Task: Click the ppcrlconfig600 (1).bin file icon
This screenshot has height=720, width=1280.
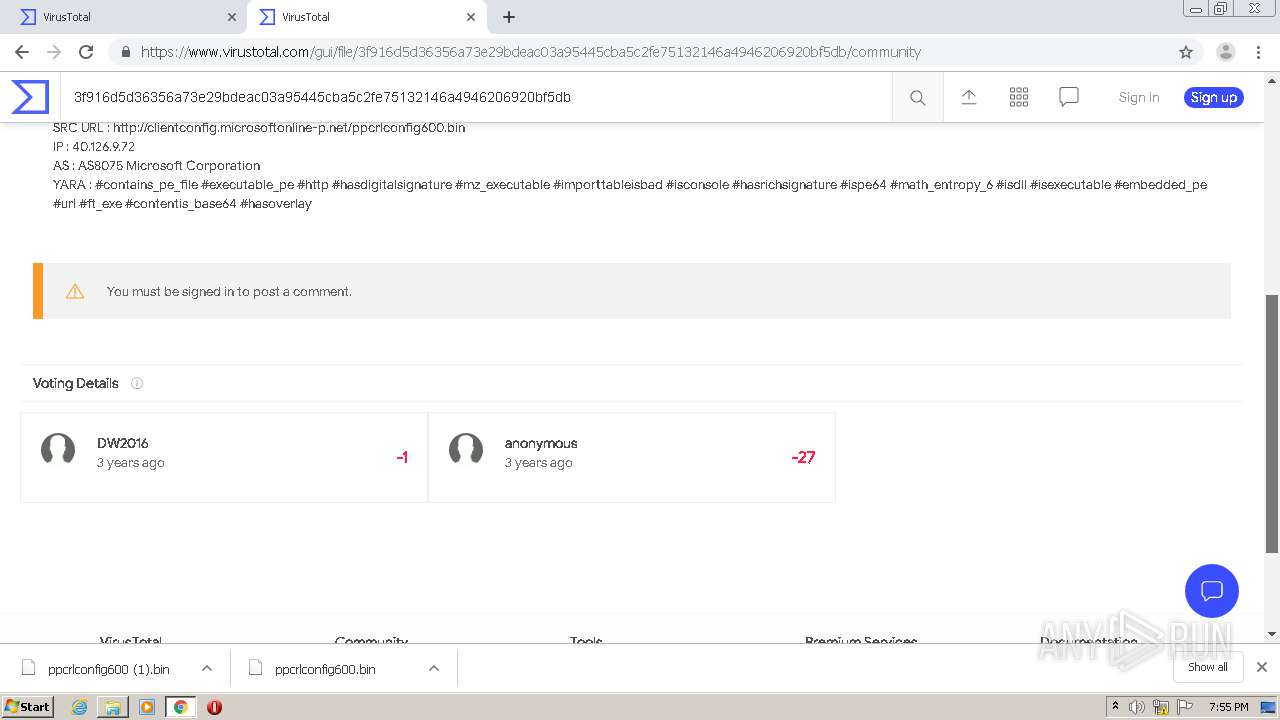Action: (x=28, y=668)
